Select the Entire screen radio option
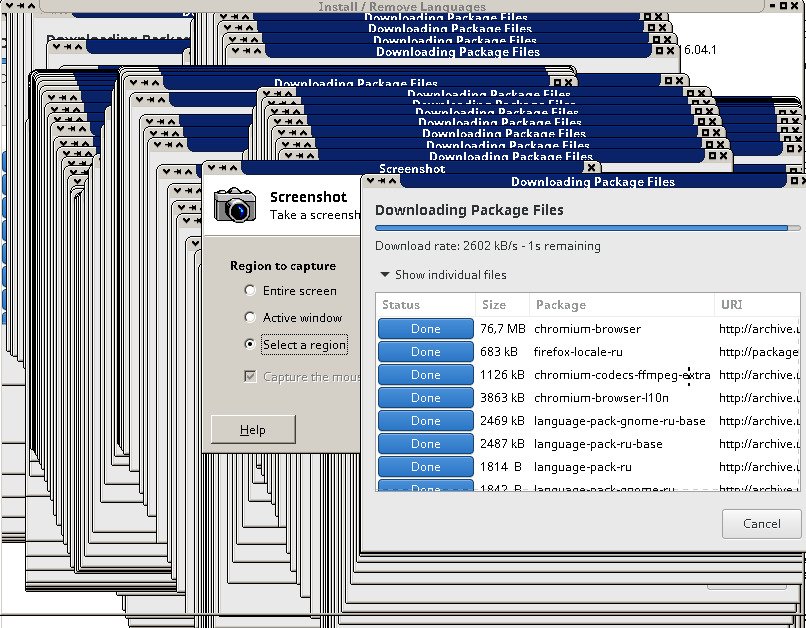This screenshot has height=628, width=806. [x=250, y=291]
